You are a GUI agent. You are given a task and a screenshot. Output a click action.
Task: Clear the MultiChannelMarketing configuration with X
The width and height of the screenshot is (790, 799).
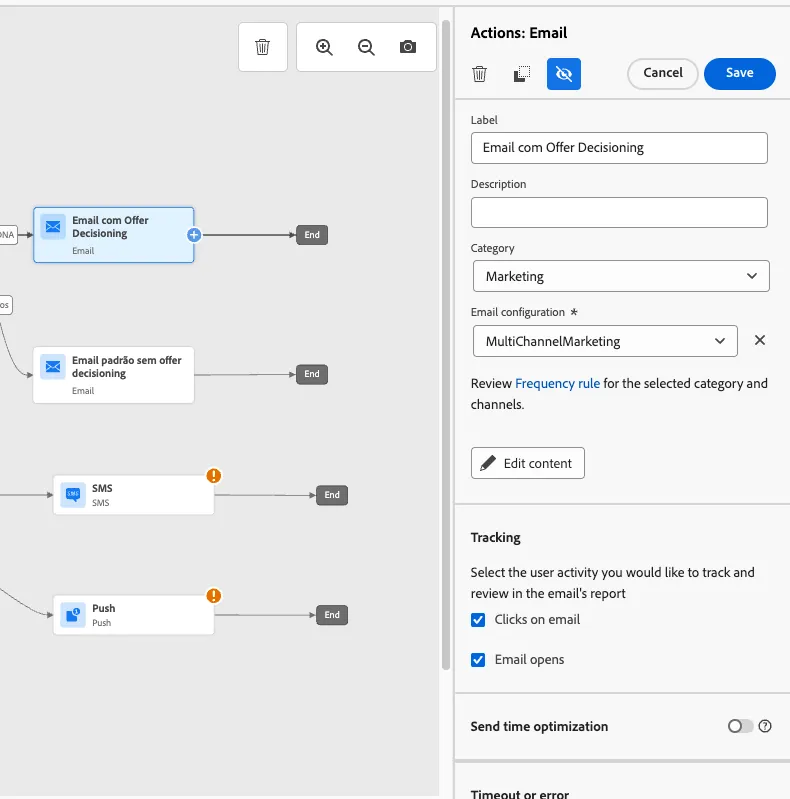tap(759, 340)
